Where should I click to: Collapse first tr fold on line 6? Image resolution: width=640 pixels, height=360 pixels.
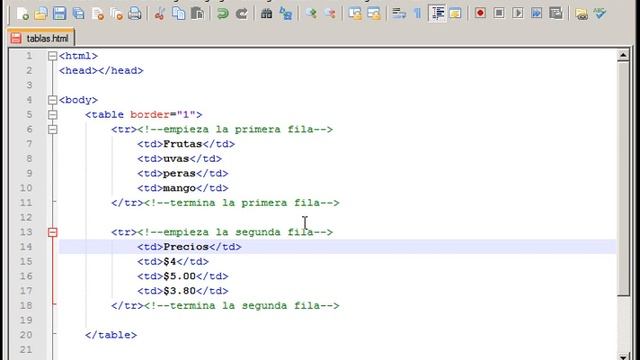click(53, 129)
